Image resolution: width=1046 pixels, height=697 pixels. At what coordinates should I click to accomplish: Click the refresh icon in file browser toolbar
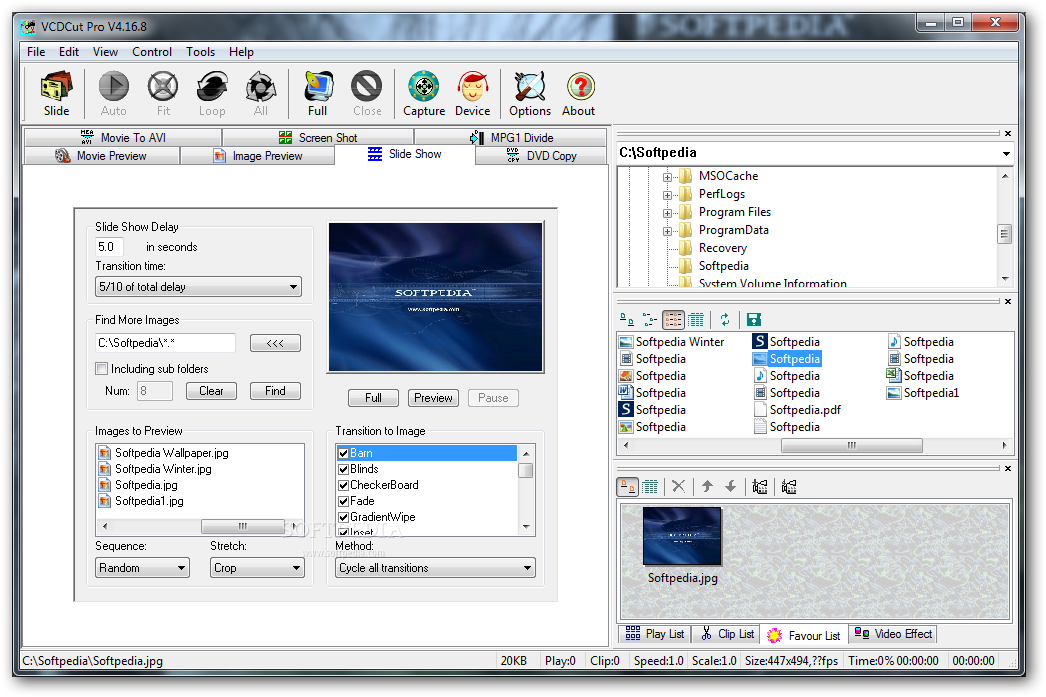[x=725, y=320]
